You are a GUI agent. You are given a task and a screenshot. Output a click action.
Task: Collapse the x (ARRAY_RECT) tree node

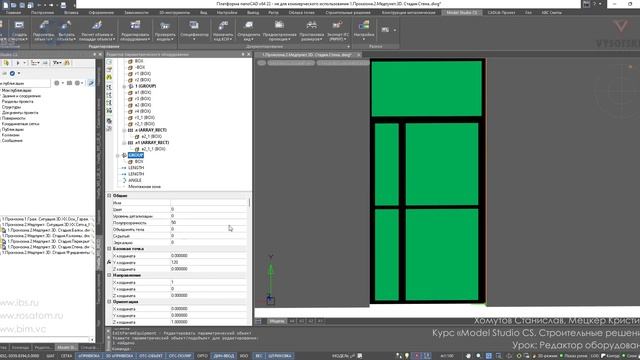(124, 130)
